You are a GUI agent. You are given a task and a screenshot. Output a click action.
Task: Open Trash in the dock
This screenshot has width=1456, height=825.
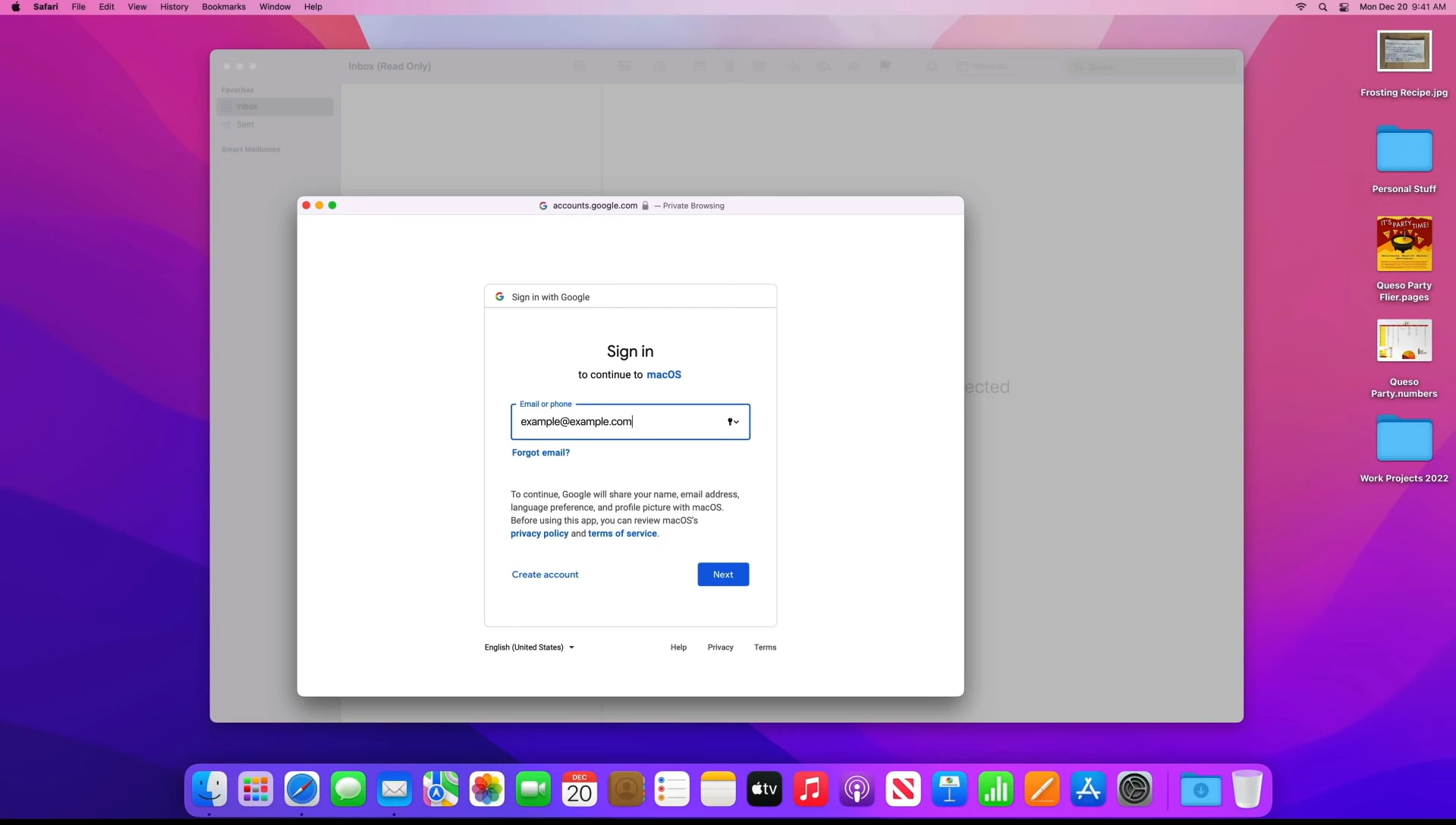(1247, 789)
